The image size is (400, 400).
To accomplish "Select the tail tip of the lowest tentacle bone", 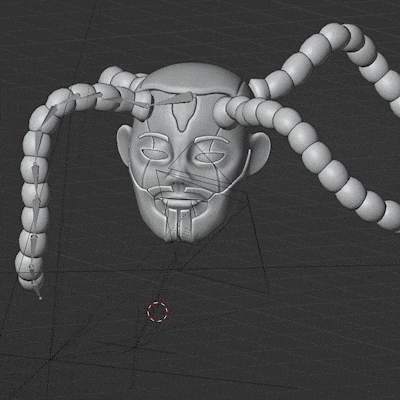I will [x=41, y=298].
